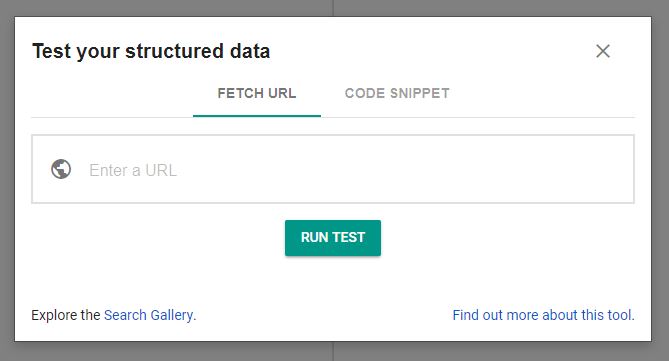The width and height of the screenshot is (669, 361).
Task: Click the globe icon in the URL field
Action: point(61,169)
